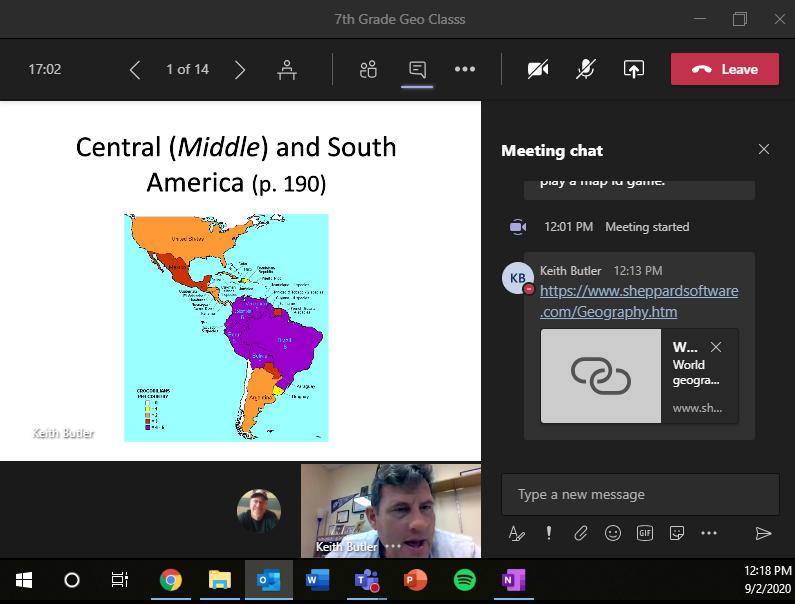
Task: Switch to Microsoft Teams on the taskbar
Action: pos(367,580)
